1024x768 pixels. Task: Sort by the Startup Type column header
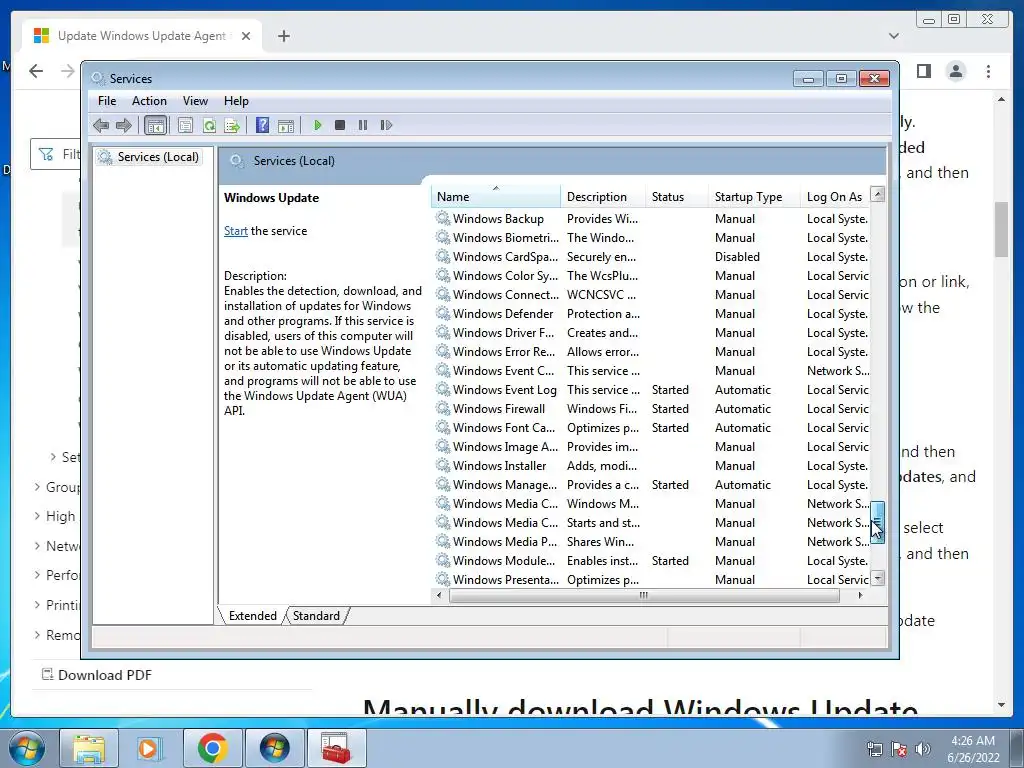[754, 197]
